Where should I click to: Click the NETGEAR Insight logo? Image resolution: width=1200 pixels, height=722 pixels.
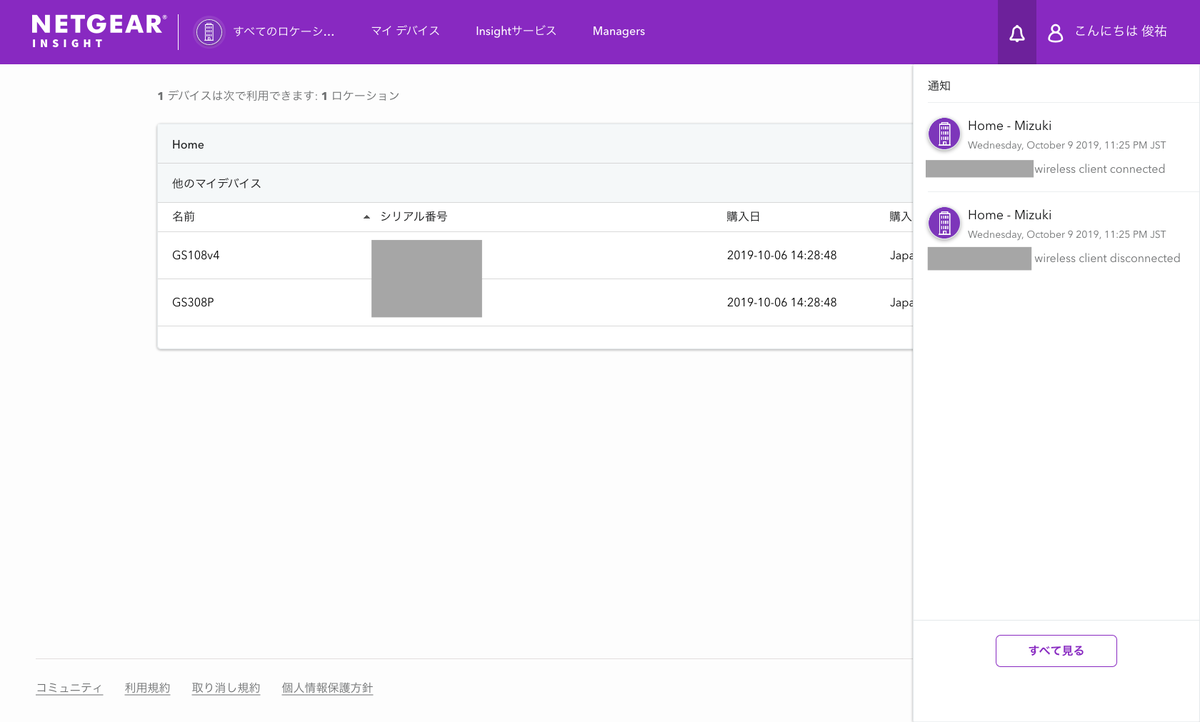click(98, 31)
